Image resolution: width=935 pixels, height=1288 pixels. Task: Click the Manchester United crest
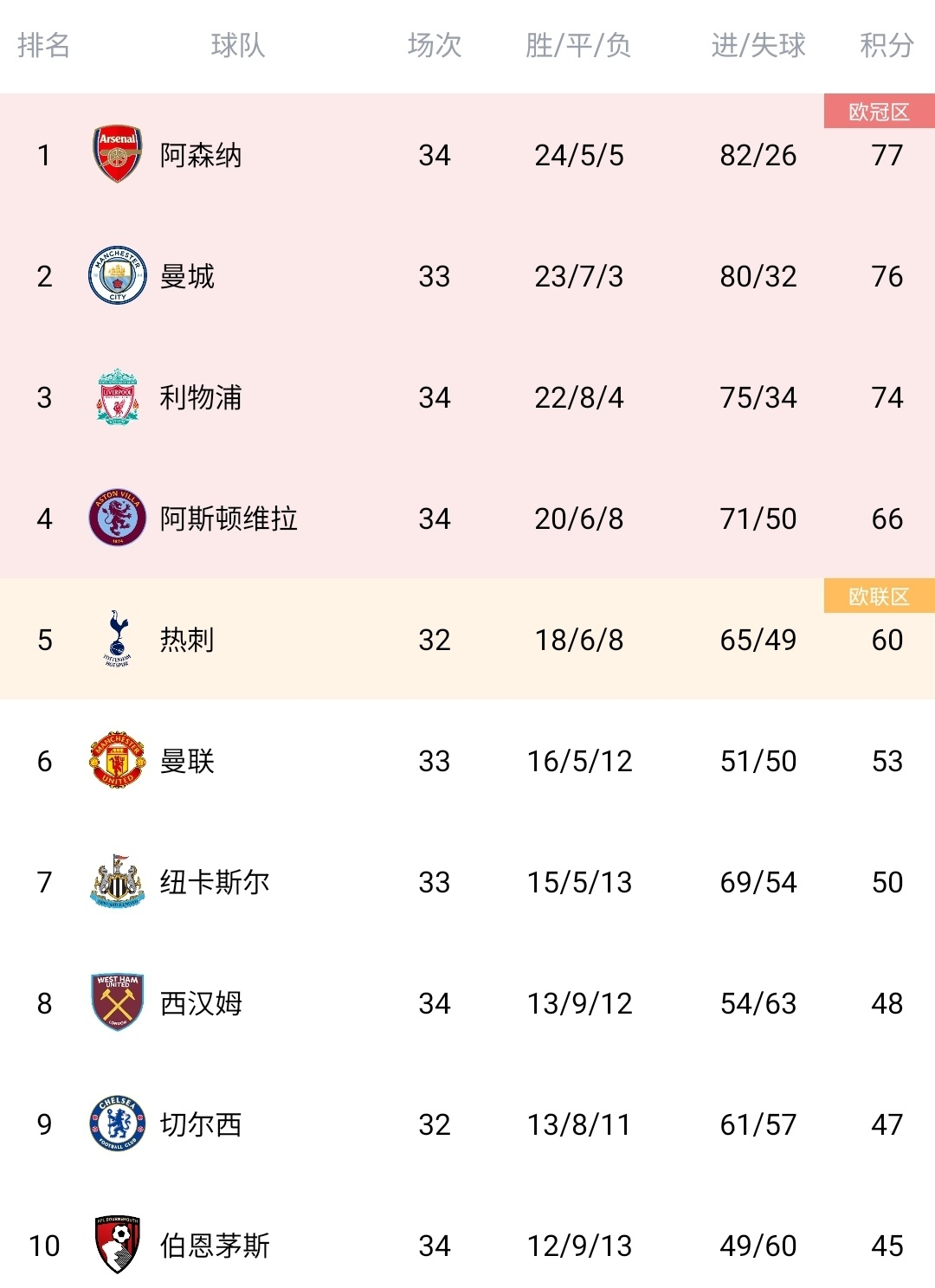pyautogui.click(x=118, y=761)
